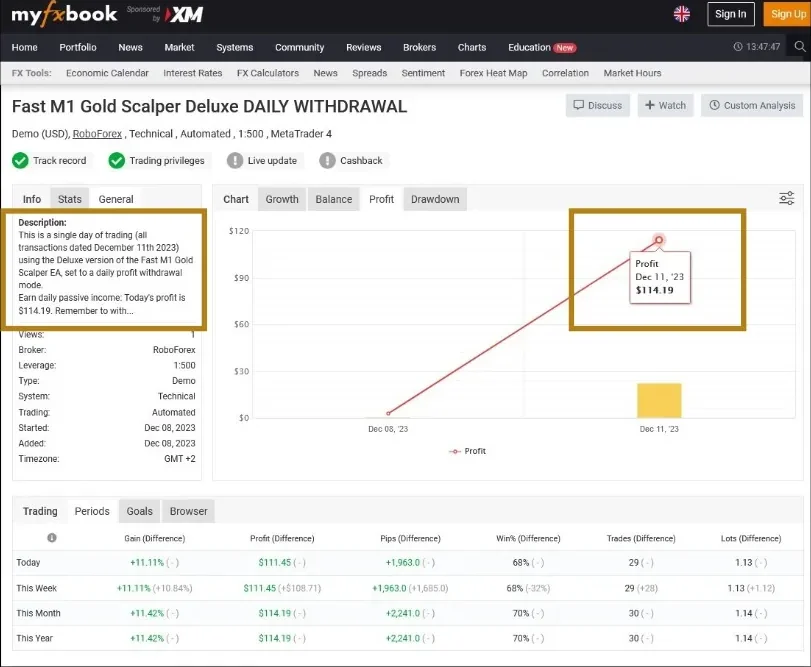811x667 pixels.
Task: Open Forex Heat Map tool
Action: pyautogui.click(x=493, y=73)
